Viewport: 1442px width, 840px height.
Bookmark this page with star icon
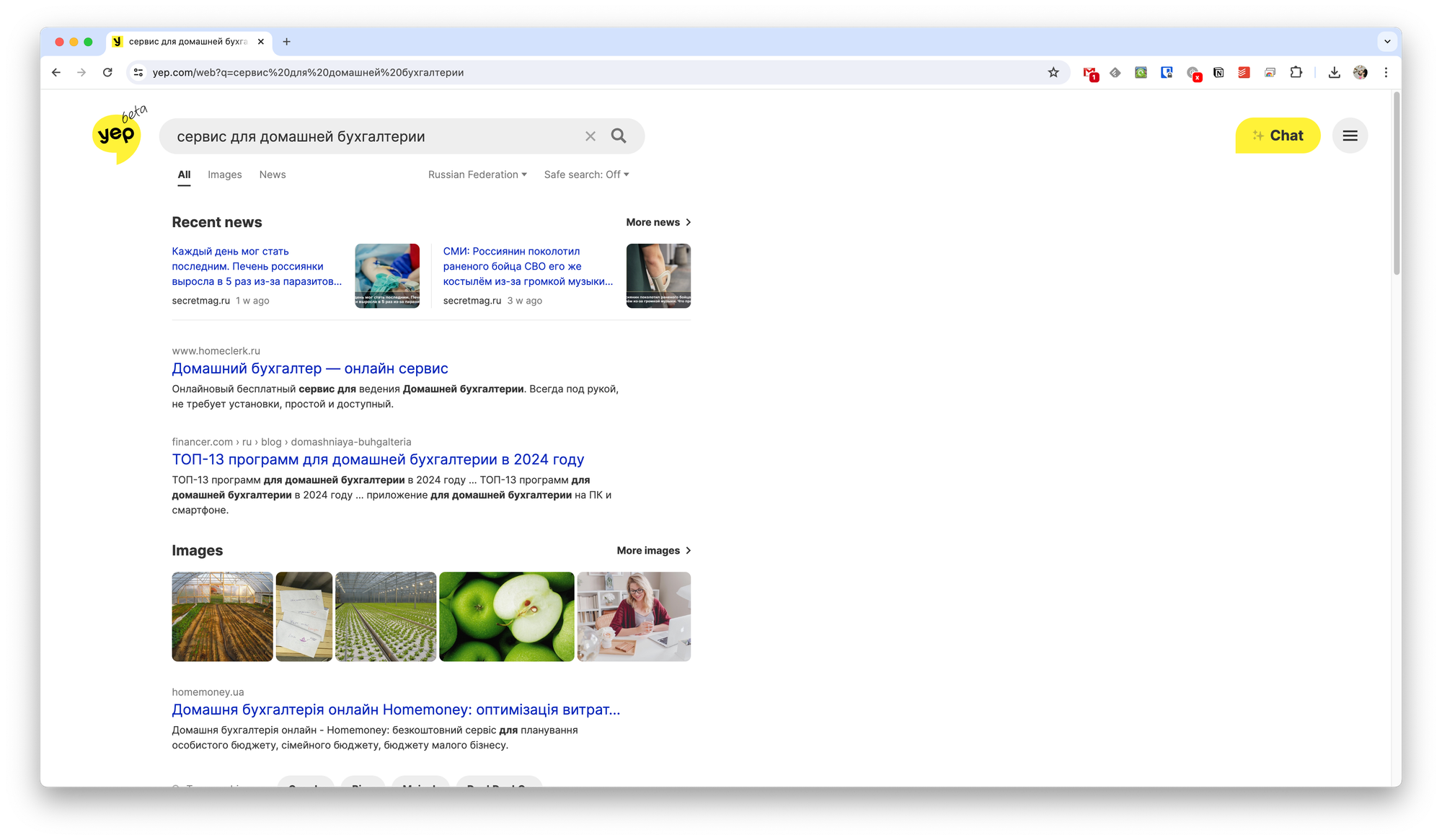point(1053,72)
